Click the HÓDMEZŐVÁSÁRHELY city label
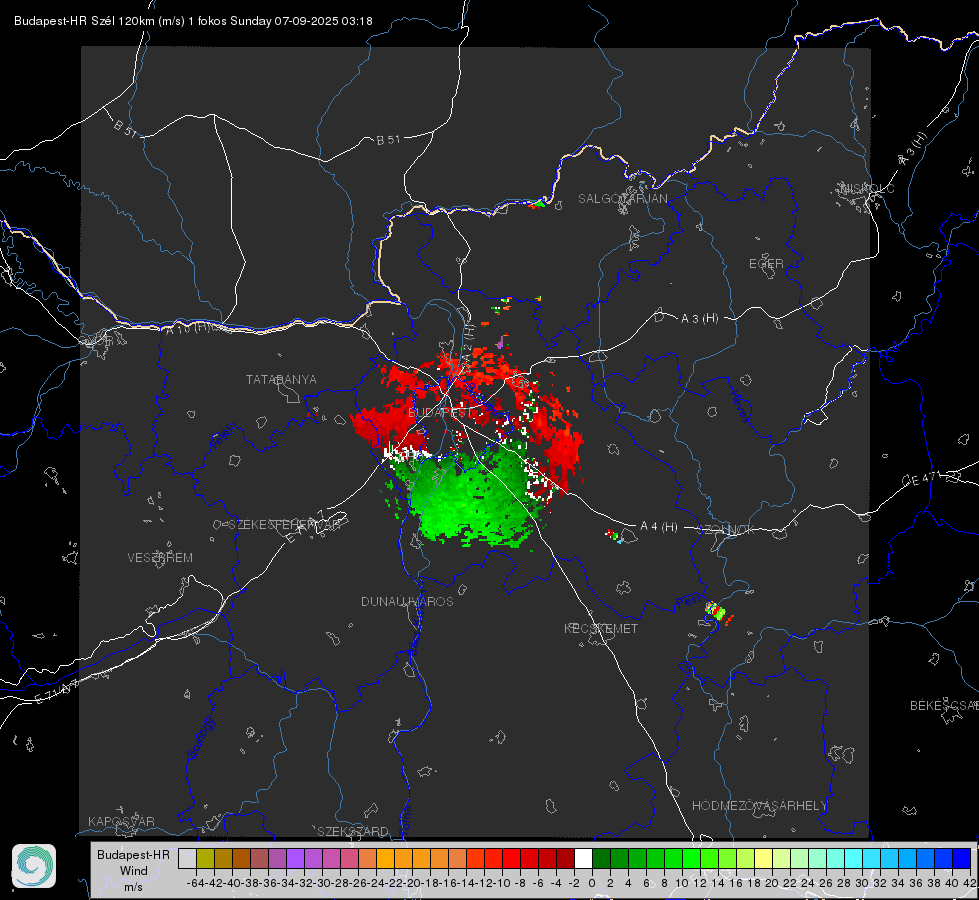Viewport: 979px width, 900px height. (759, 806)
